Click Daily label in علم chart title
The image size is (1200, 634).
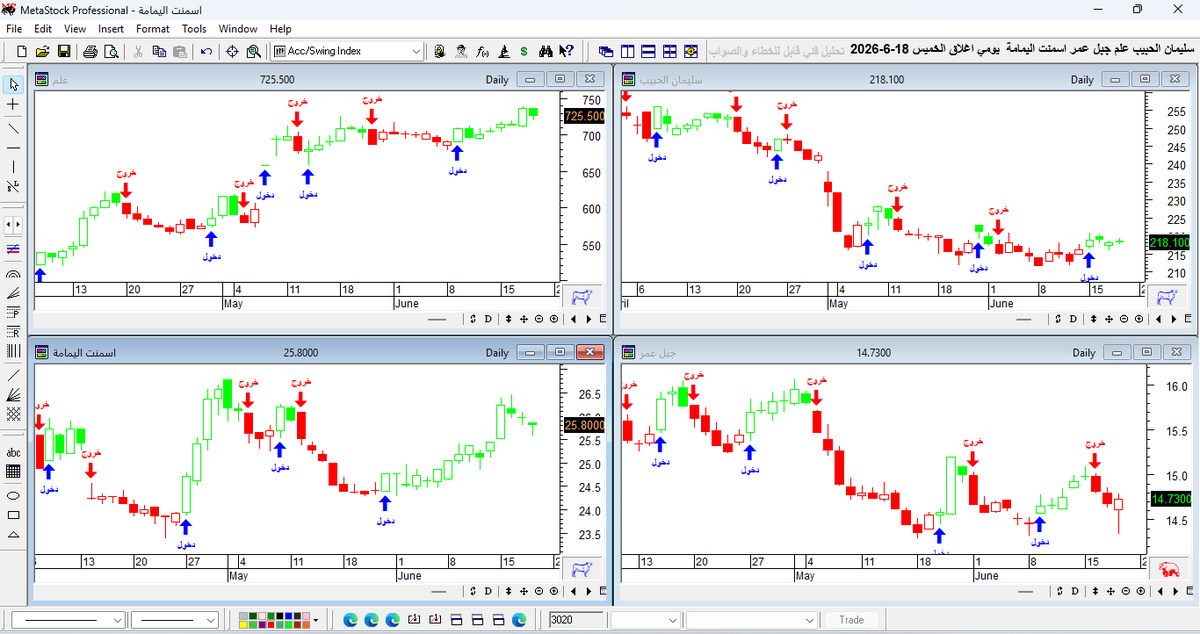497,80
